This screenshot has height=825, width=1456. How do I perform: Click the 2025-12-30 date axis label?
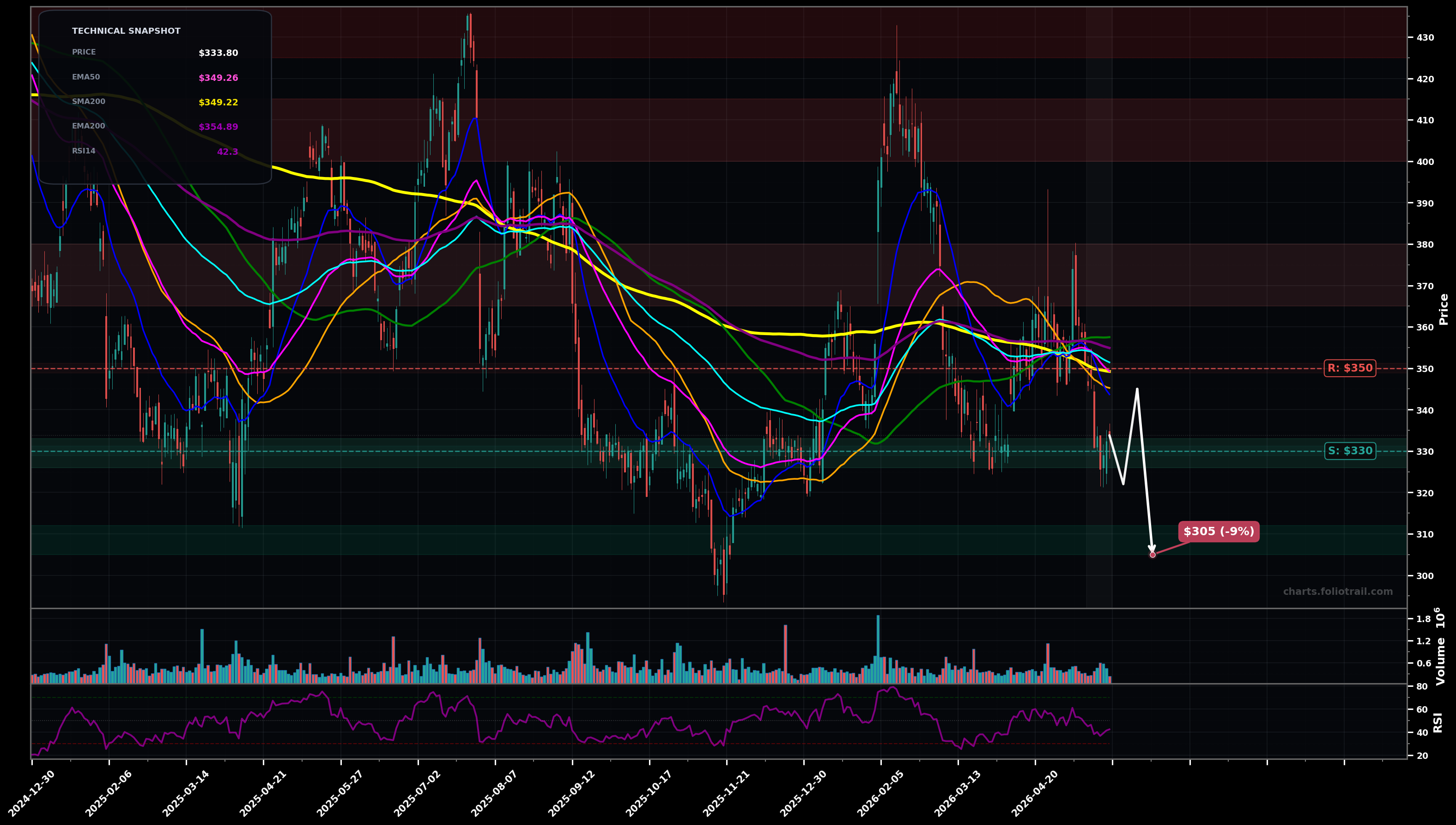click(803, 793)
